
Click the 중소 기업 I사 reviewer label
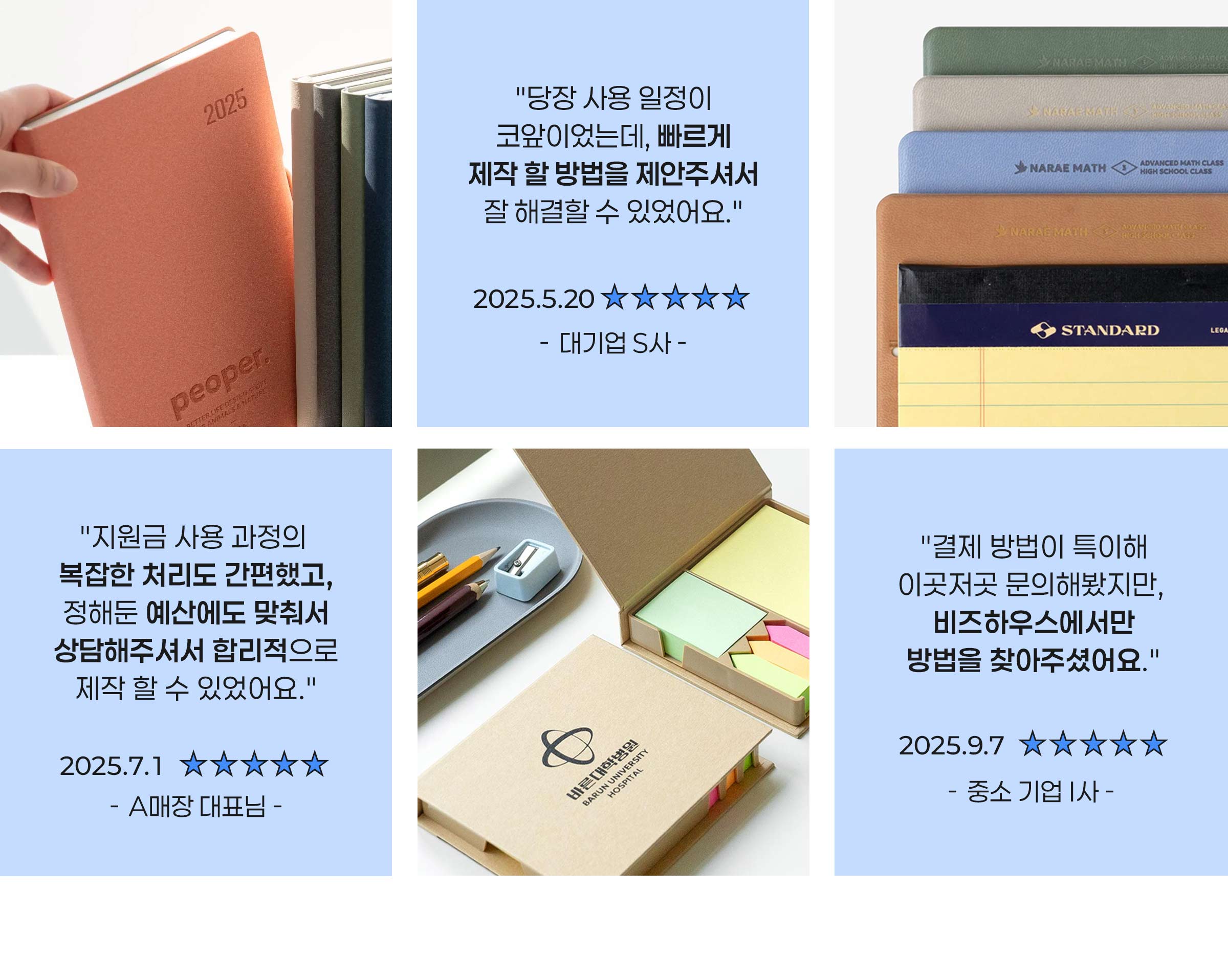1031,791
